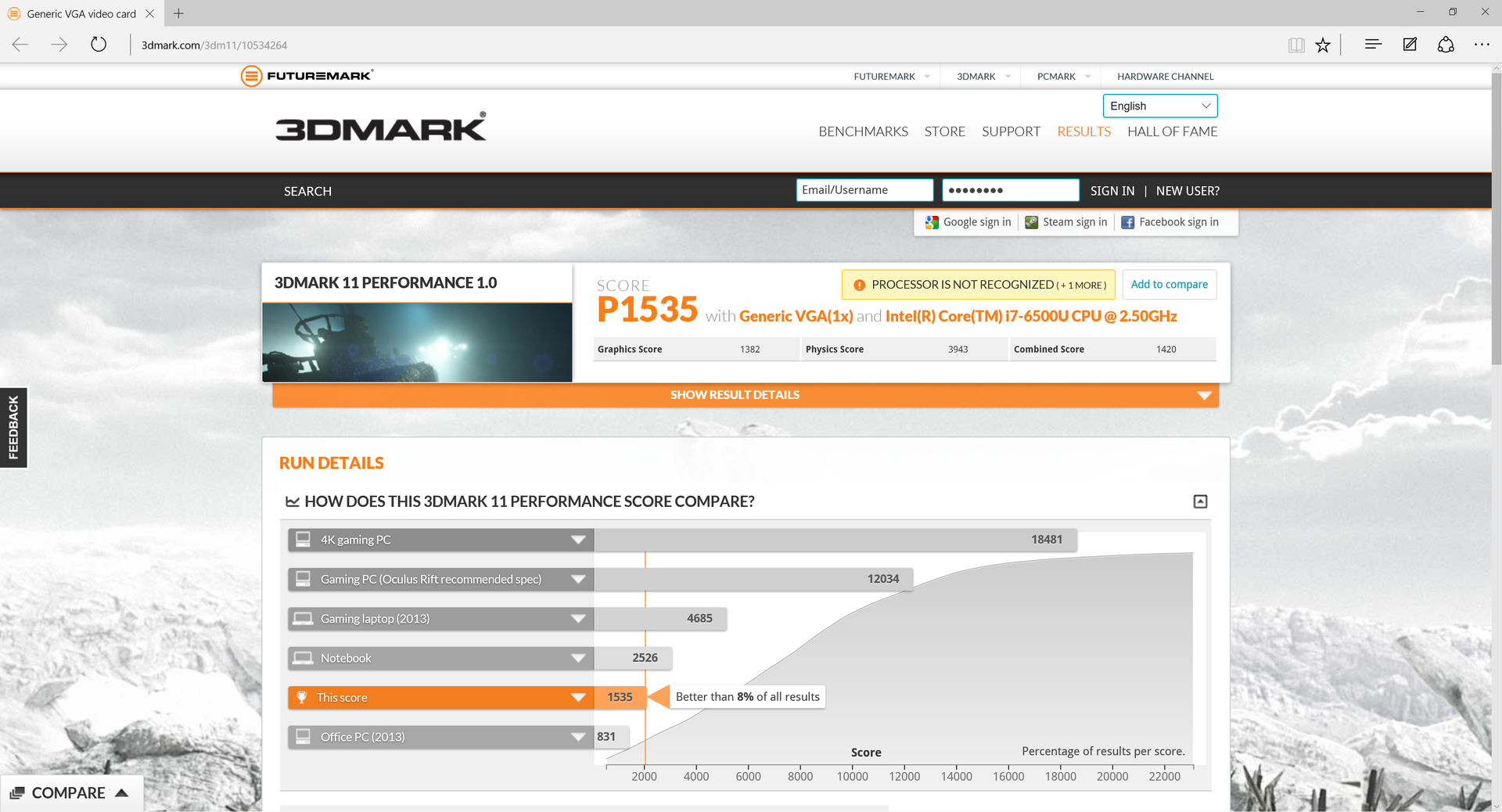
Task: Click the Generic VGA(1x) link
Action: [x=796, y=316]
